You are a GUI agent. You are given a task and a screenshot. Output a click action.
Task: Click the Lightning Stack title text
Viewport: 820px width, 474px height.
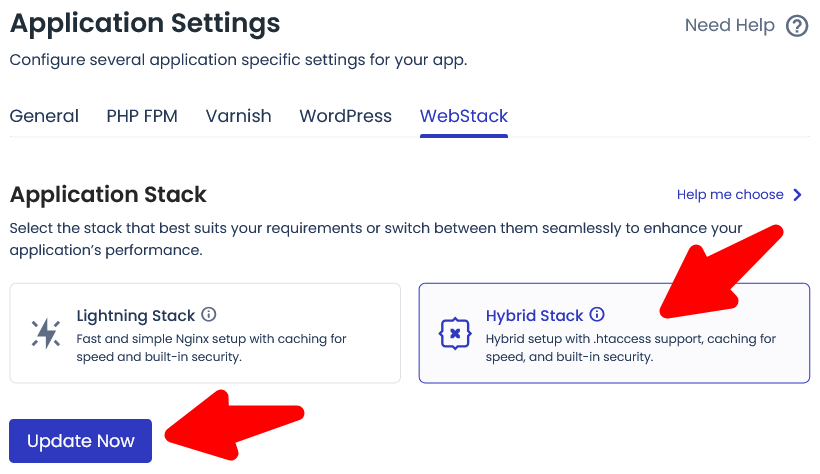(135, 315)
